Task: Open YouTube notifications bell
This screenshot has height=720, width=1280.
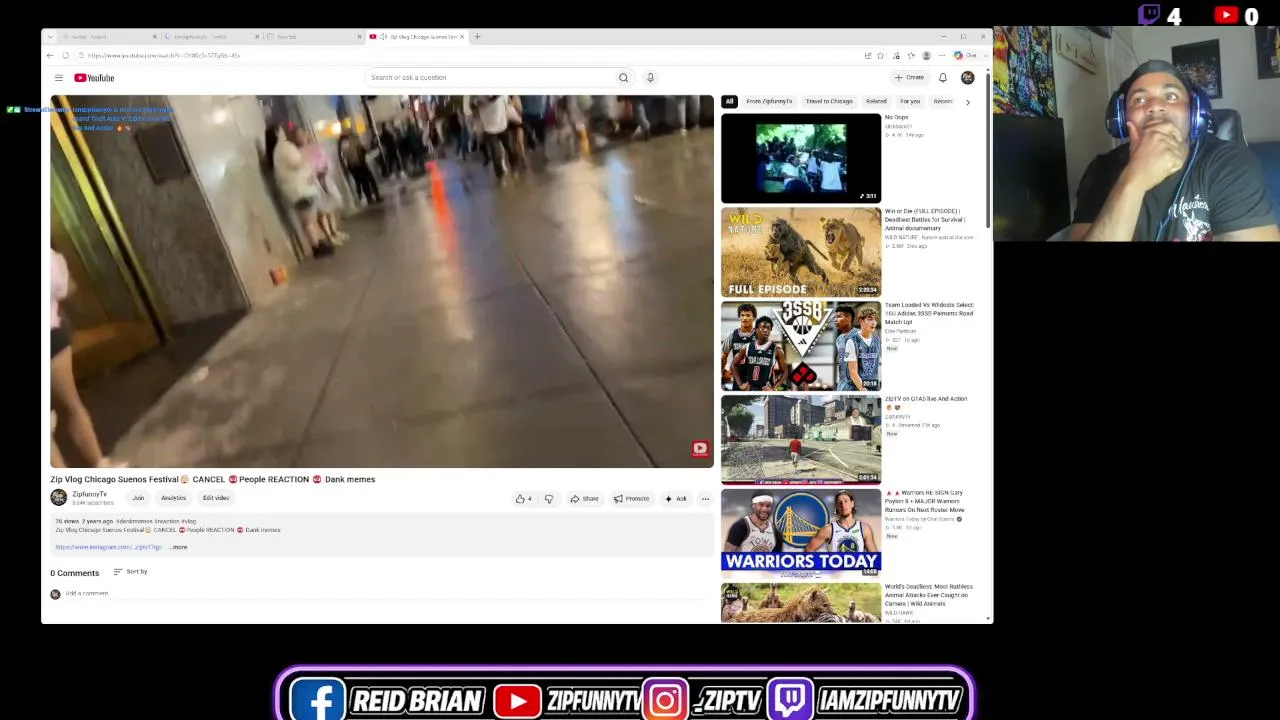Action: (x=942, y=78)
